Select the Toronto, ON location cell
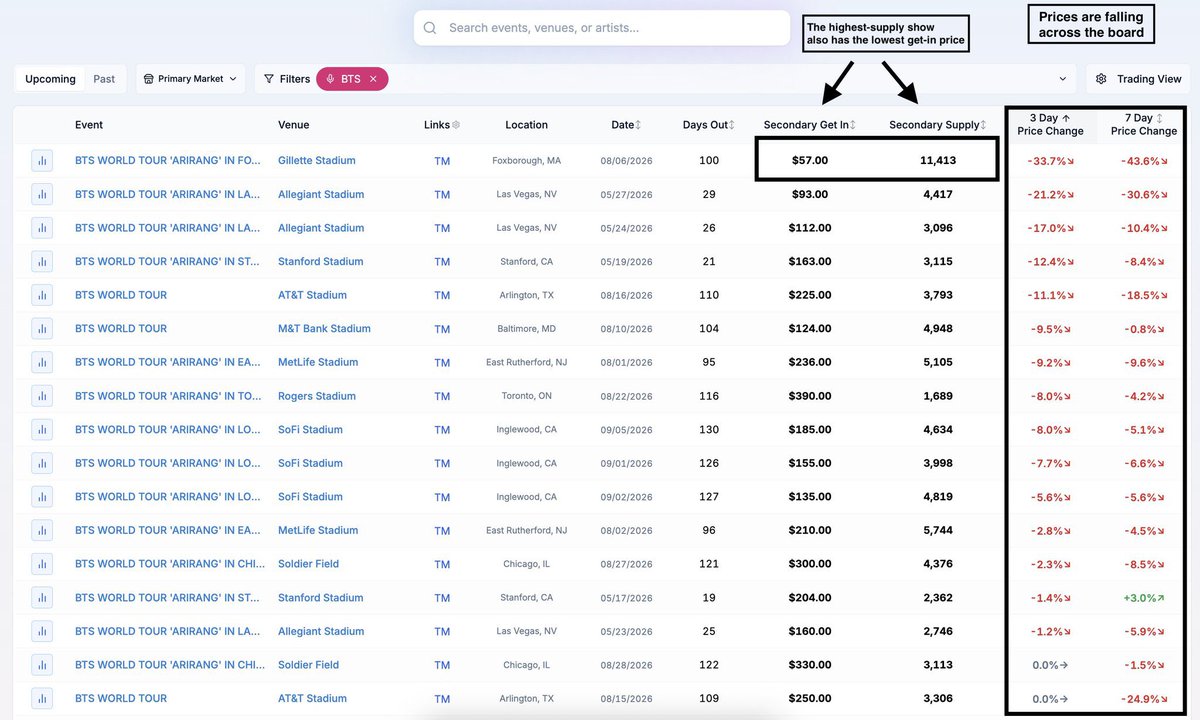1200x720 pixels. [526, 396]
